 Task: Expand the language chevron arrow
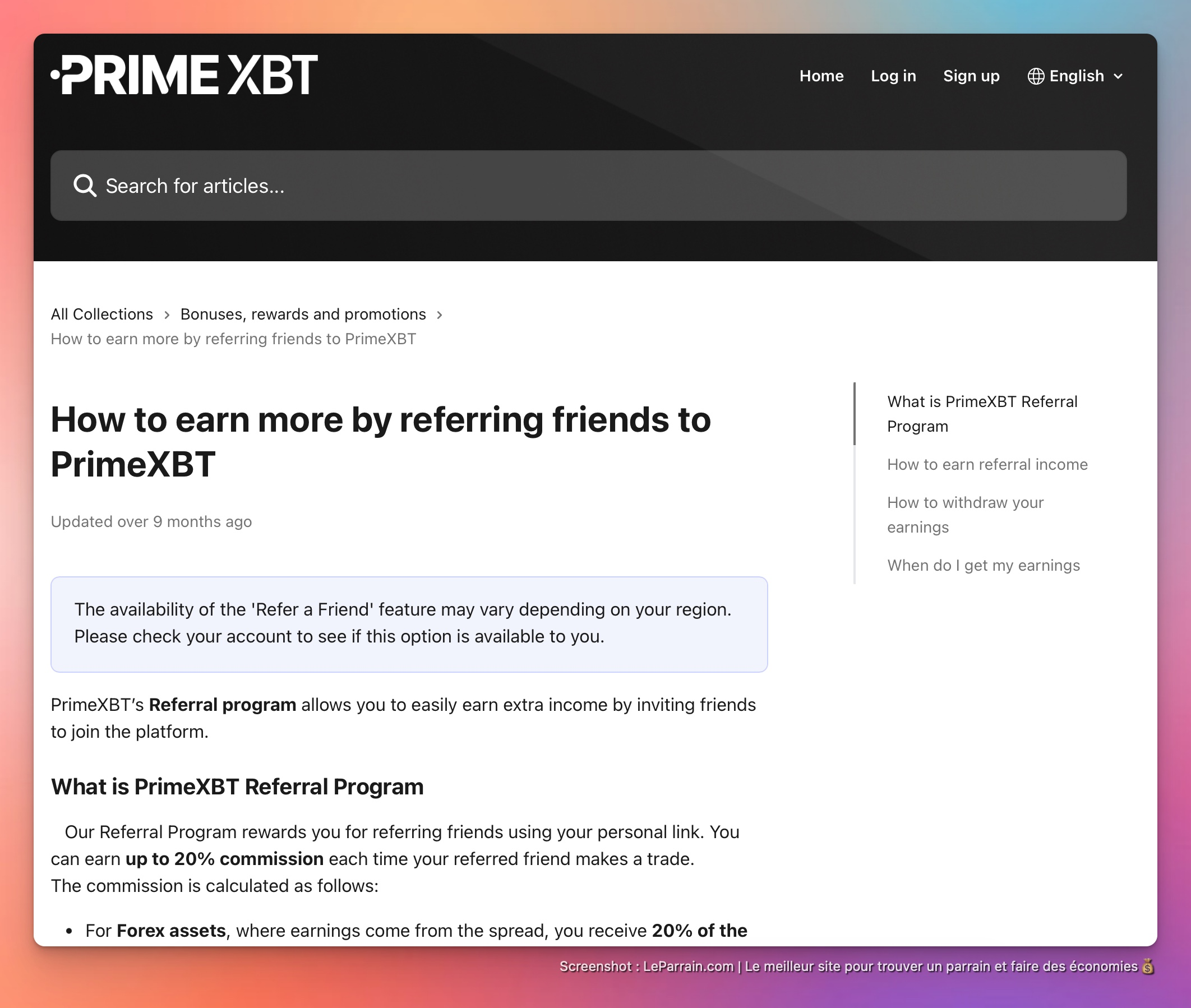[x=1119, y=77]
